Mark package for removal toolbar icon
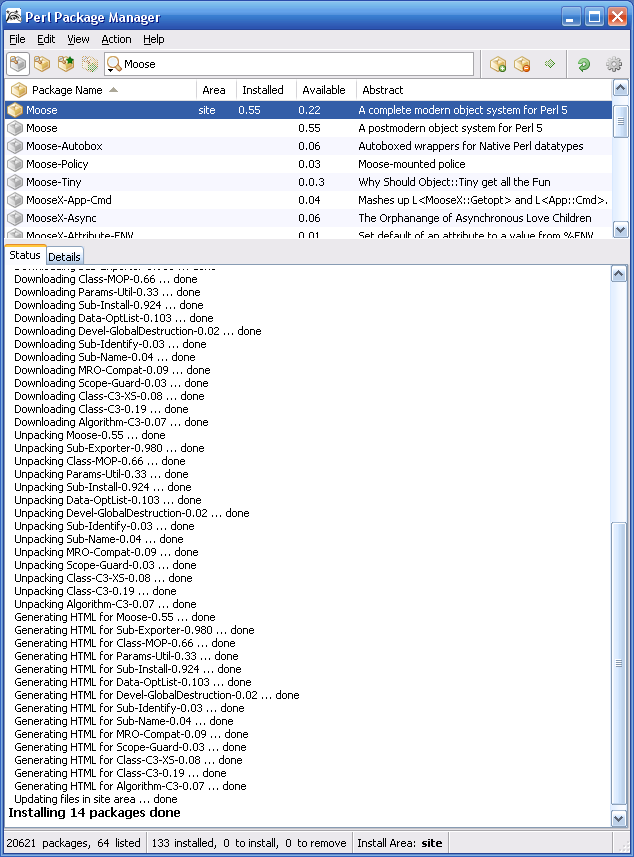The height and width of the screenshot is (857, 634). [522, 64]
